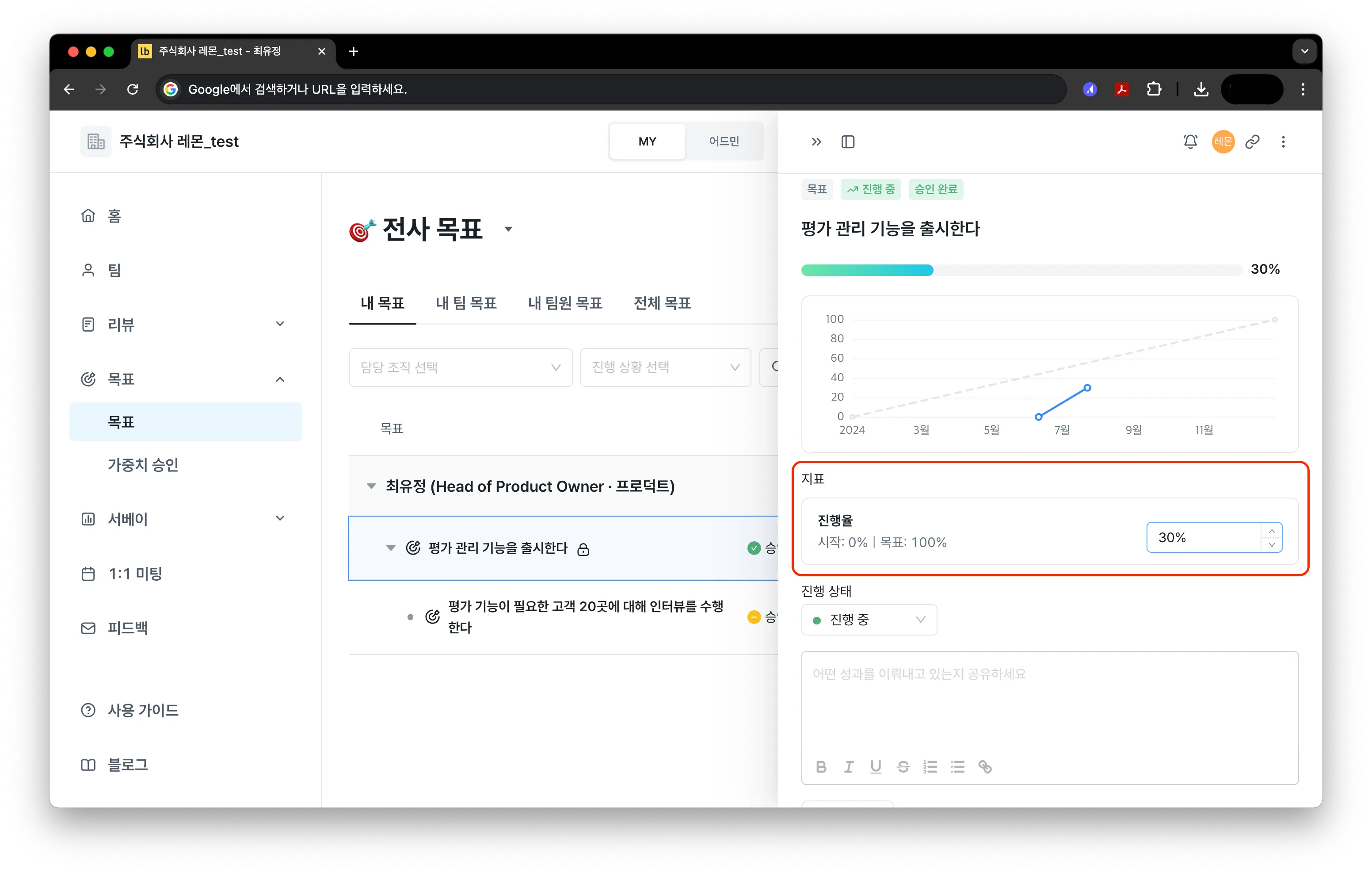This screenshot has height=873, width=1372.
Task: Click the company building icon in header
Action: point(96,142)
